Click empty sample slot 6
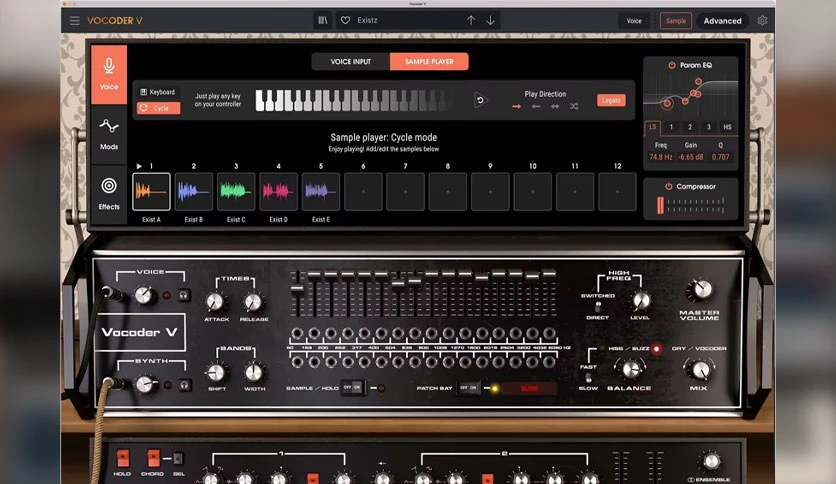The height and width of the screenshot is (484, 836). pos(363,191)
